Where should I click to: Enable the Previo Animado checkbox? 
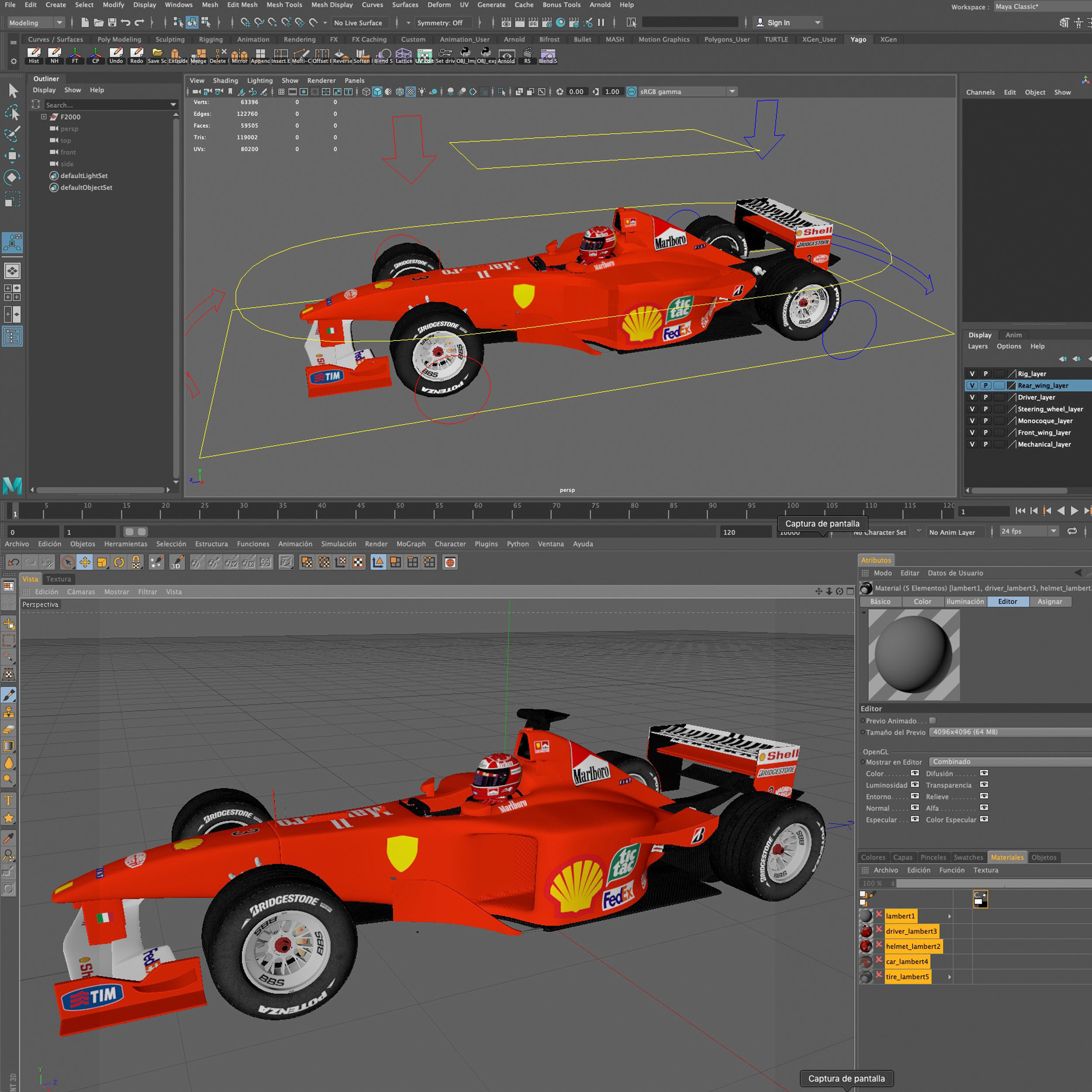(933, 721)
